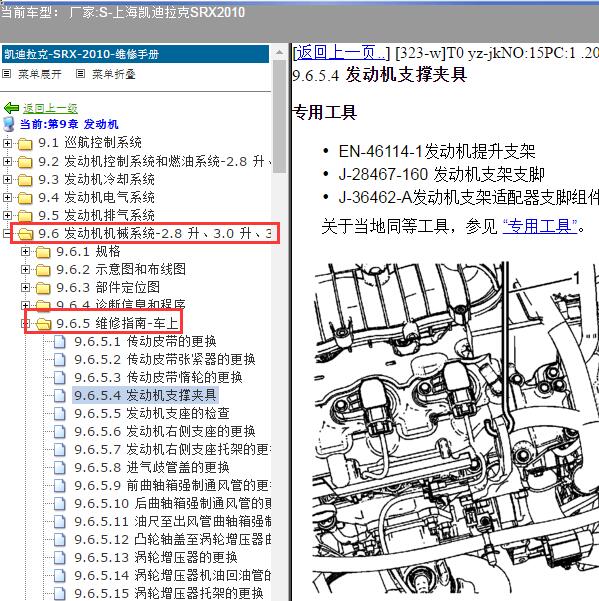
Task: Expand the 9.6.1 规格 node
Action: (25, 251)
